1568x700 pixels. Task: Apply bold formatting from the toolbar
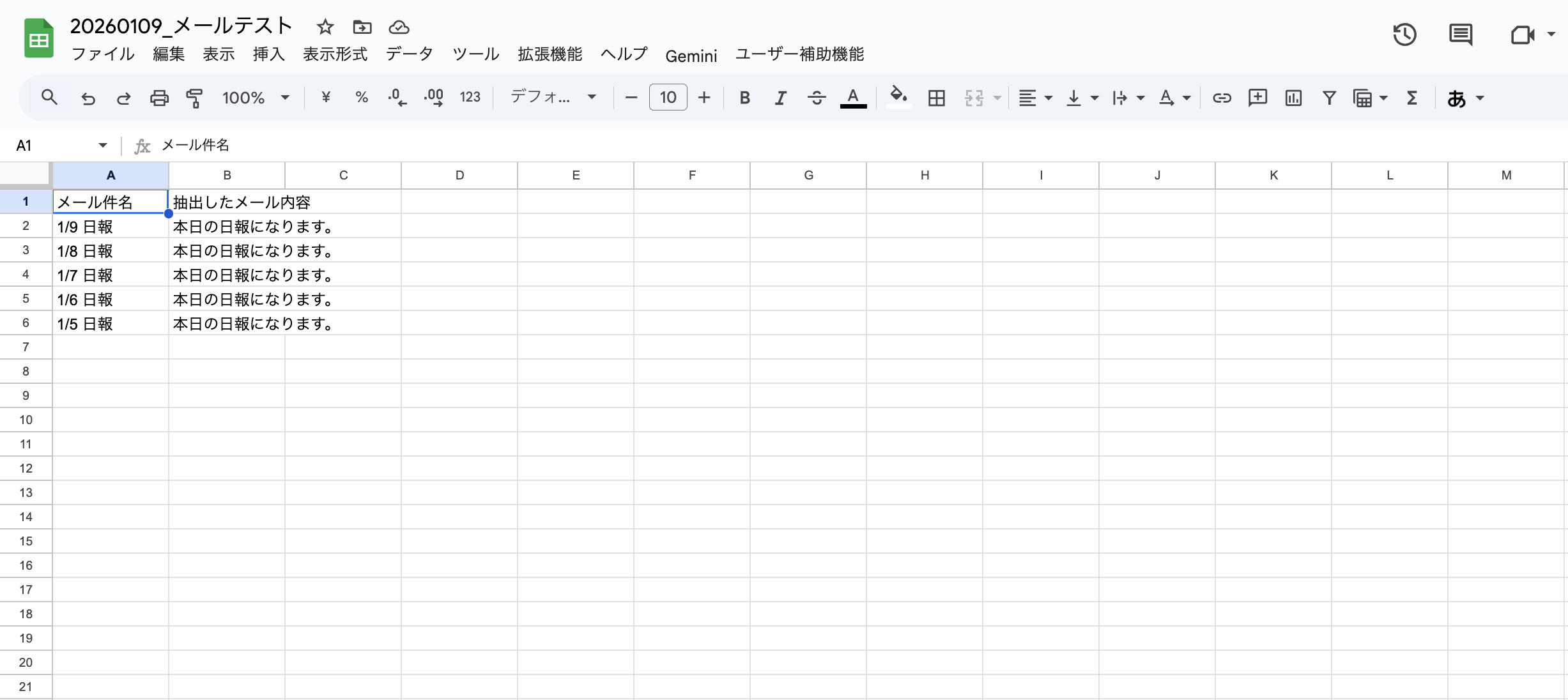(744, 97)
